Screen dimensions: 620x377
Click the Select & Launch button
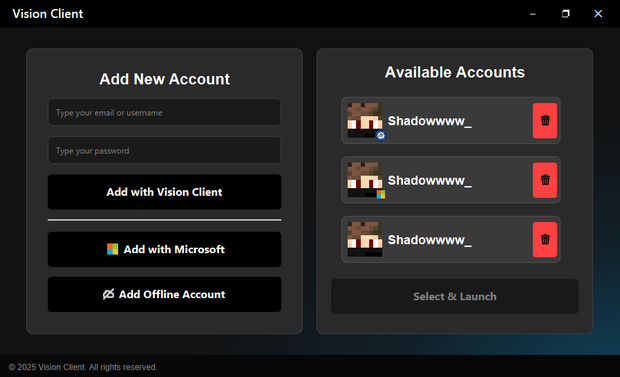pos(454,296)
